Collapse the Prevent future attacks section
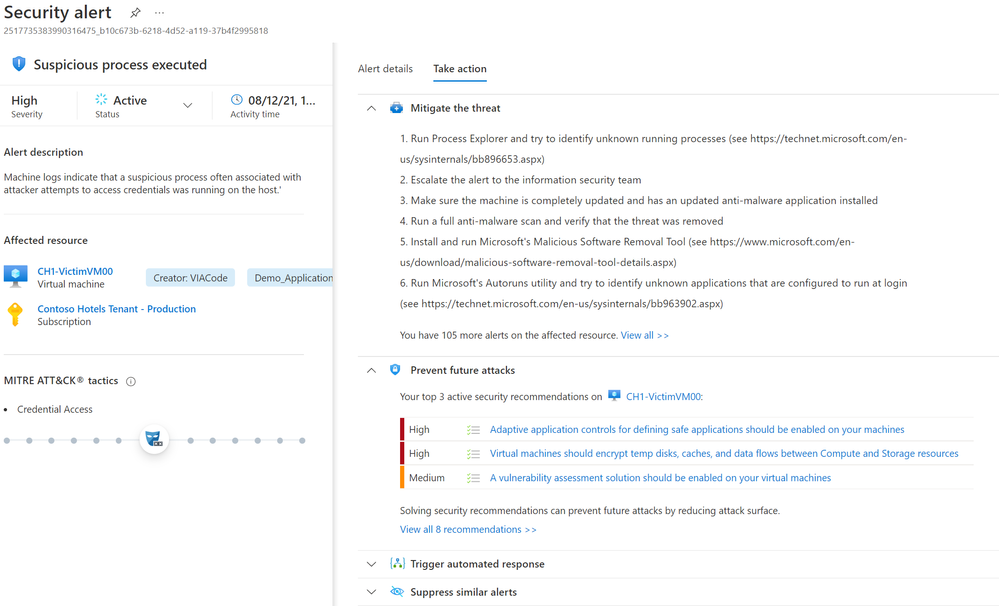This screenshot has height=606, width=999. [371, 370]
